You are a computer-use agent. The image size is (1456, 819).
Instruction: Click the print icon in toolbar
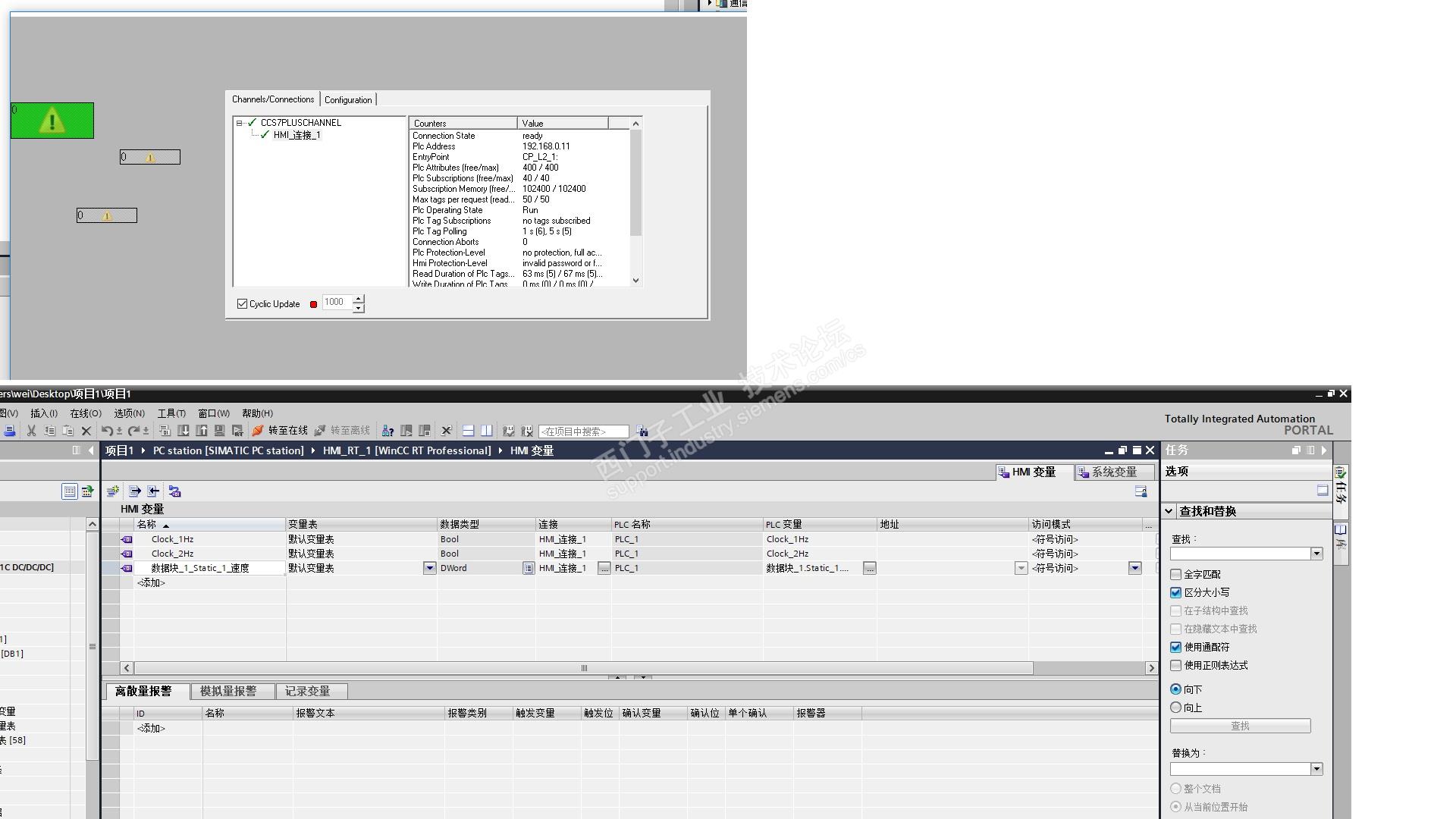(x=10, y=431)
